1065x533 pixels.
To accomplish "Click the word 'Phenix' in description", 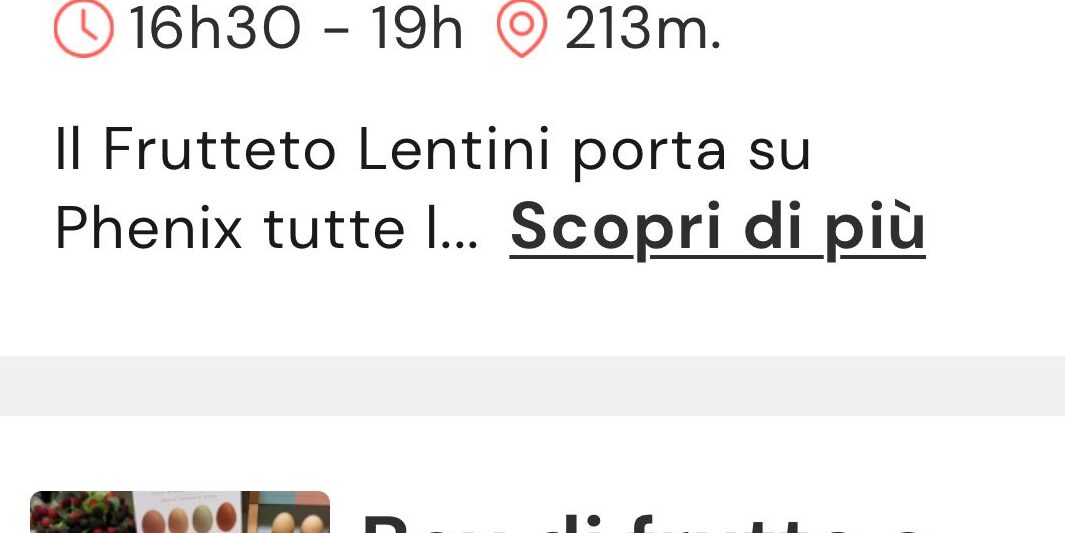I will 149,229.
